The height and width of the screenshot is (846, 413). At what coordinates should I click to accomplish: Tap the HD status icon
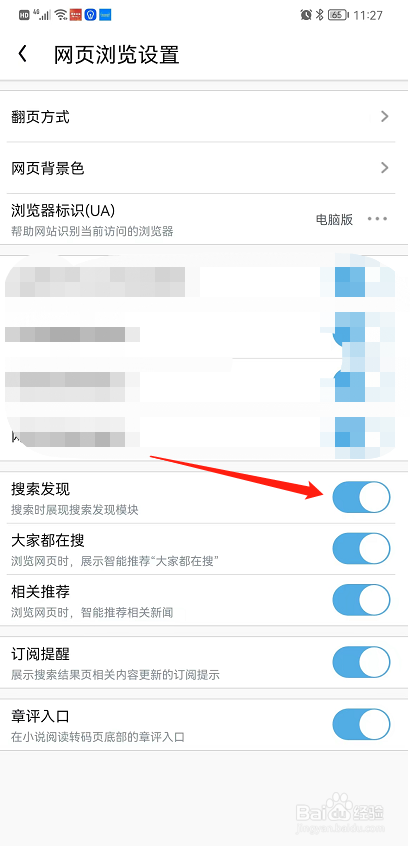[x=24, y=15]
